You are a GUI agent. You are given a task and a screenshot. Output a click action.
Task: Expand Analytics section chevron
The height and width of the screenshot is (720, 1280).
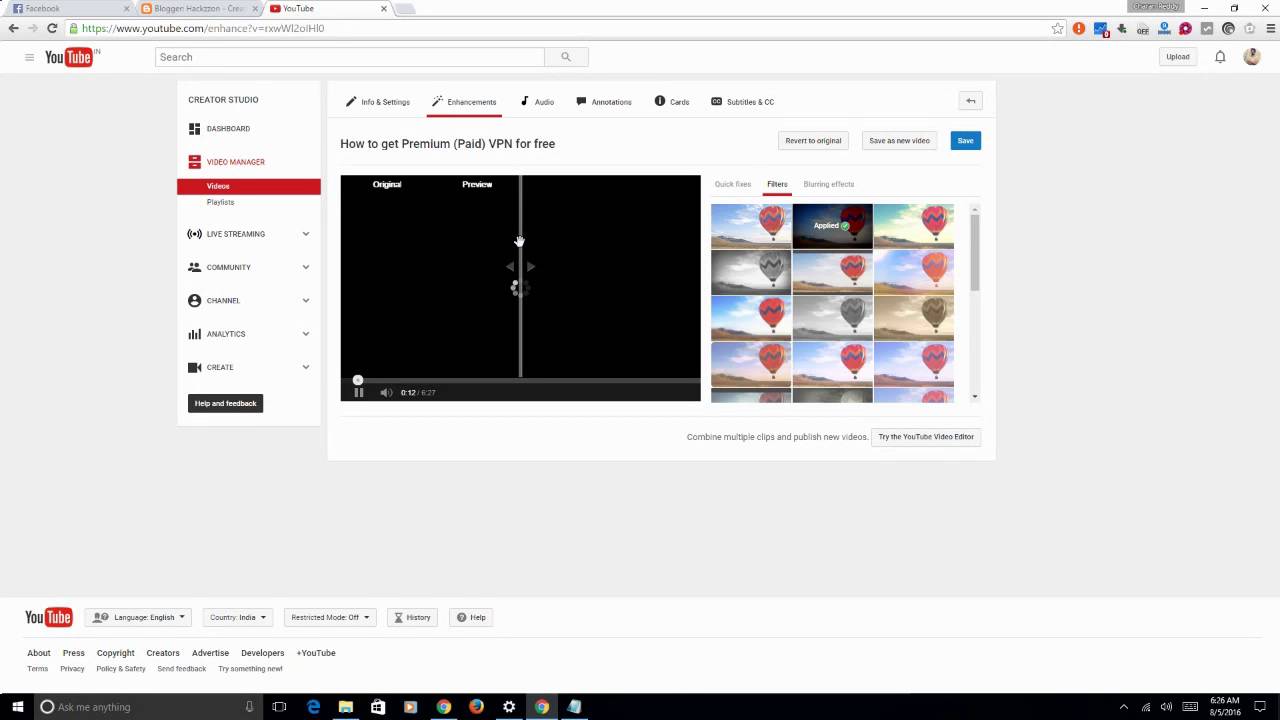pyautogui.click(x=306, y=334)
